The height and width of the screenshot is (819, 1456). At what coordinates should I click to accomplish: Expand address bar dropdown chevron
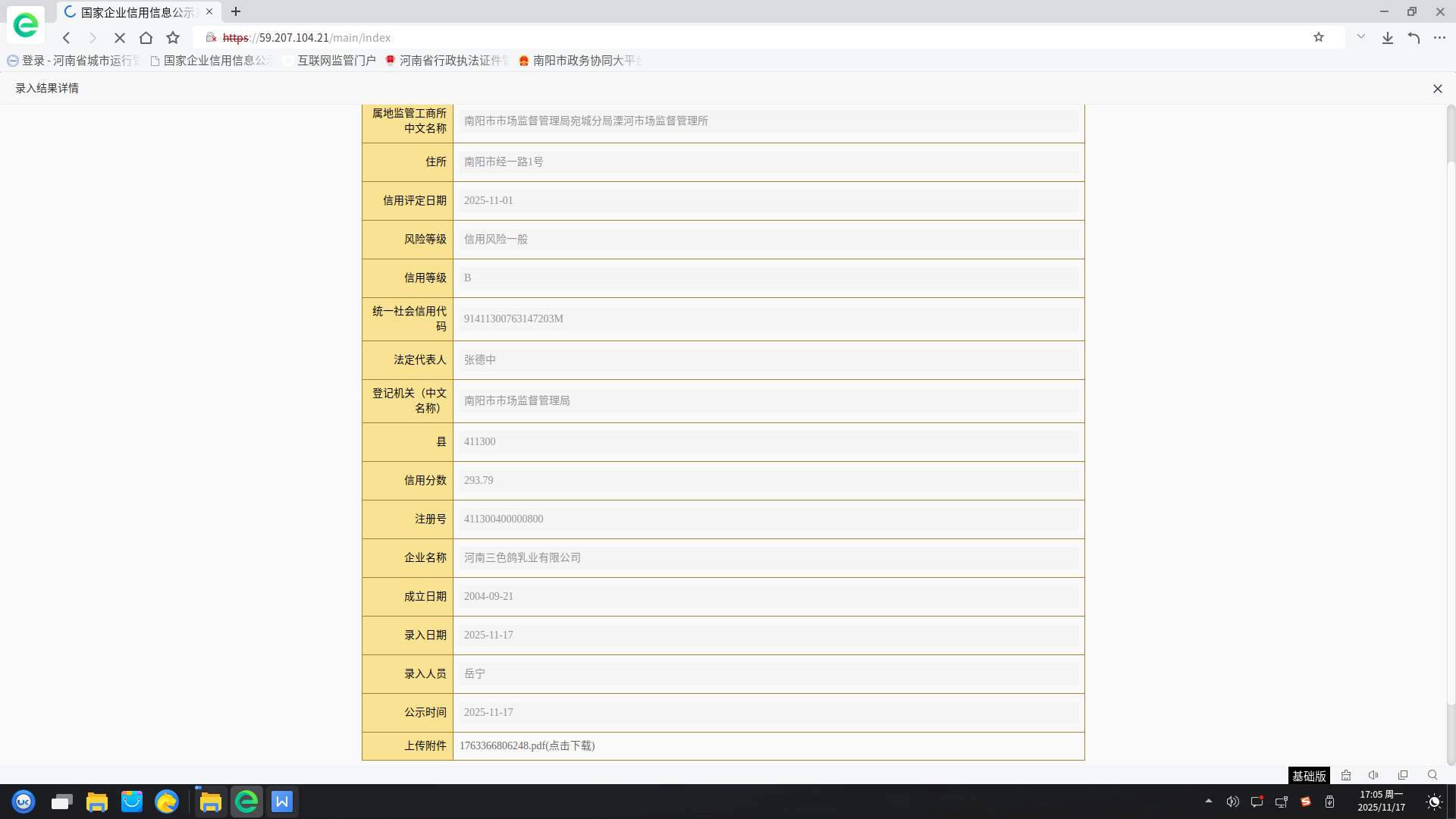(x=1361, y=37)
